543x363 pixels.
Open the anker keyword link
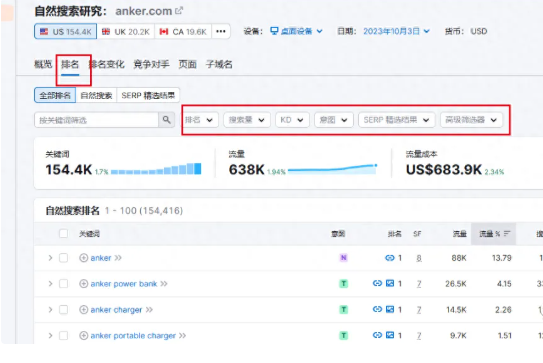coord(101,258)
